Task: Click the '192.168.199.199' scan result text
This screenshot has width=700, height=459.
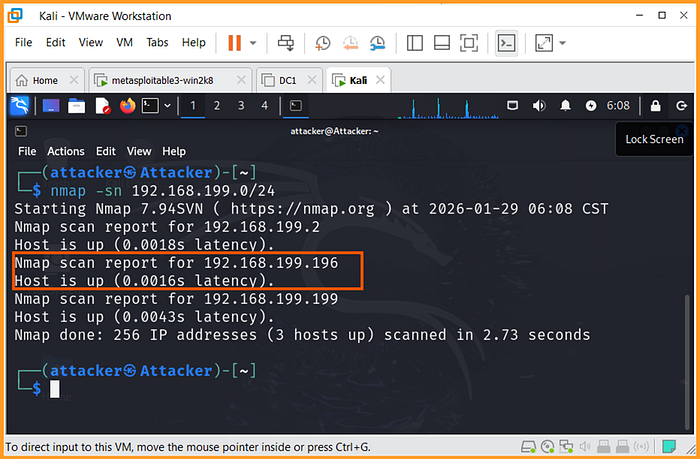Action: click(x=271, y=299)
